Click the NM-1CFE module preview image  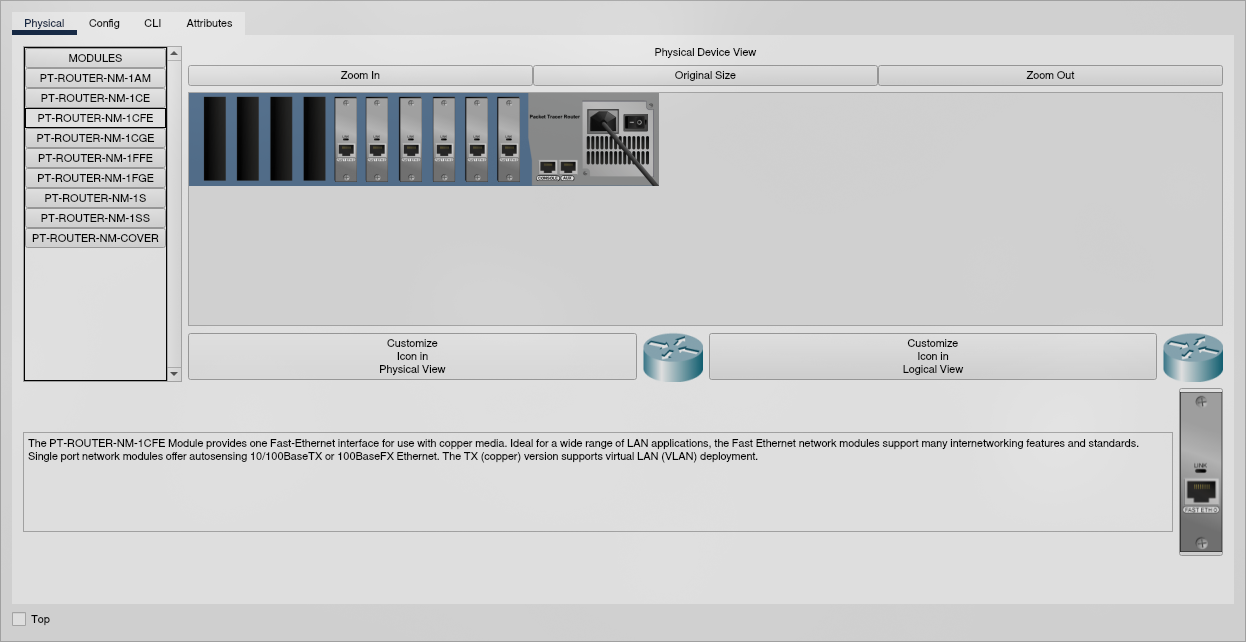(1200, 472)
